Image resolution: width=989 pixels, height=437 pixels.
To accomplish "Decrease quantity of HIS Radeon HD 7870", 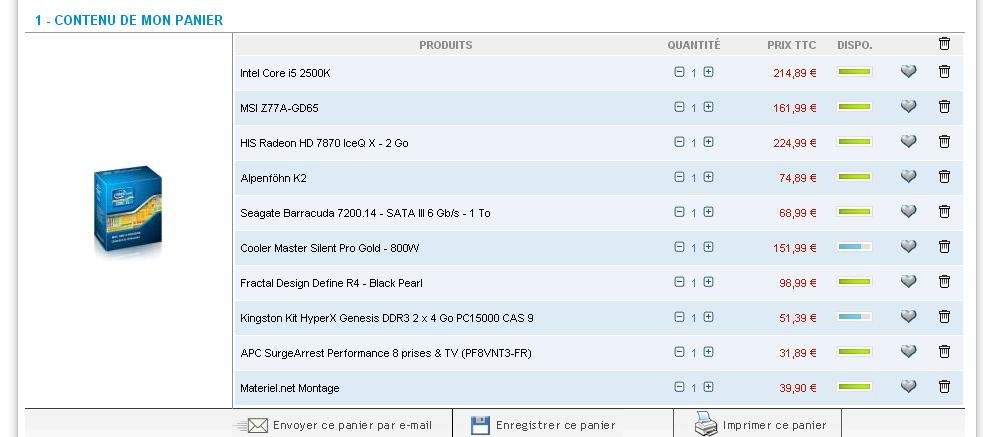I will coord(679,143).
